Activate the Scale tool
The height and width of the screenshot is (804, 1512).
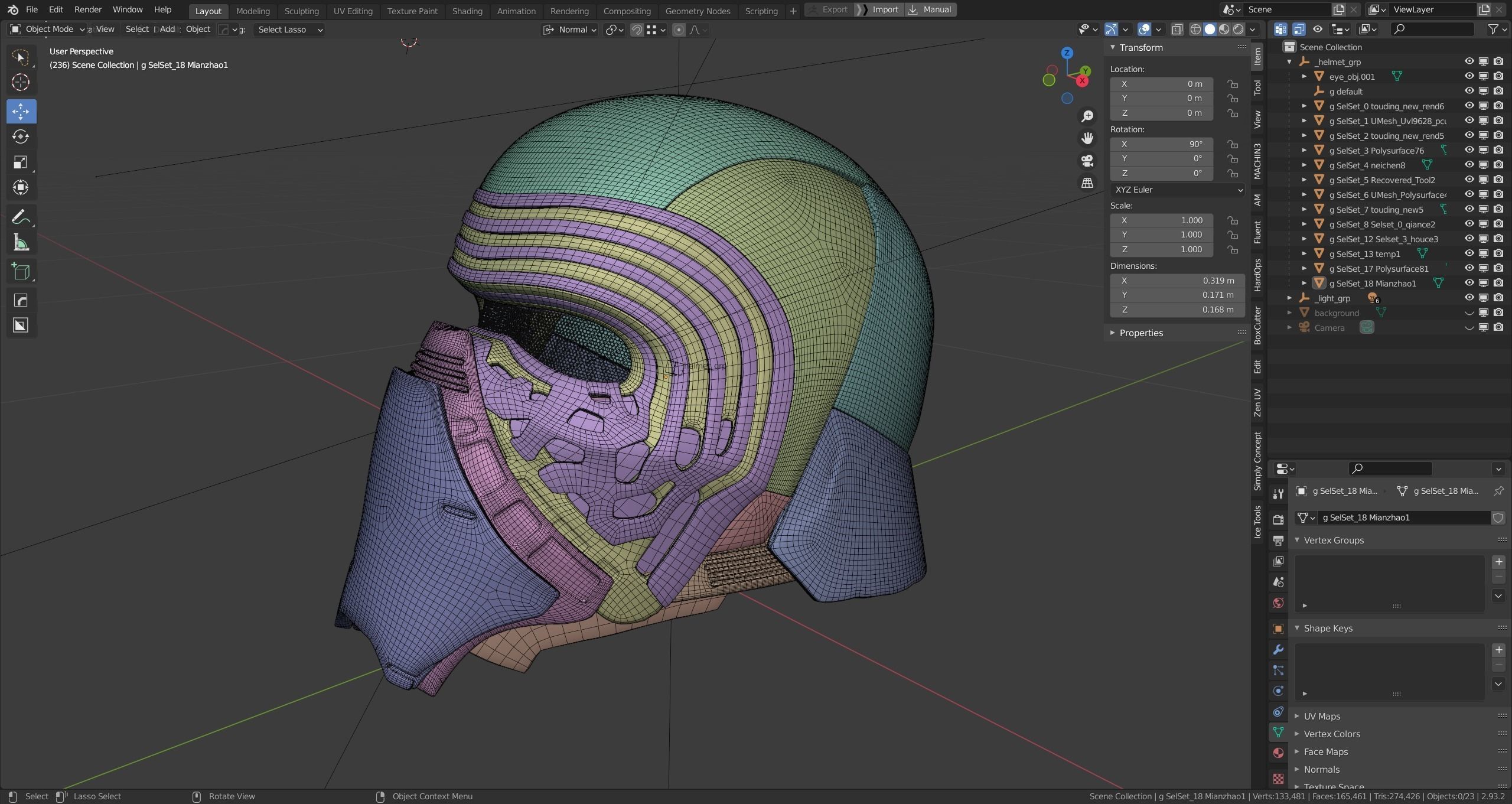21,162
